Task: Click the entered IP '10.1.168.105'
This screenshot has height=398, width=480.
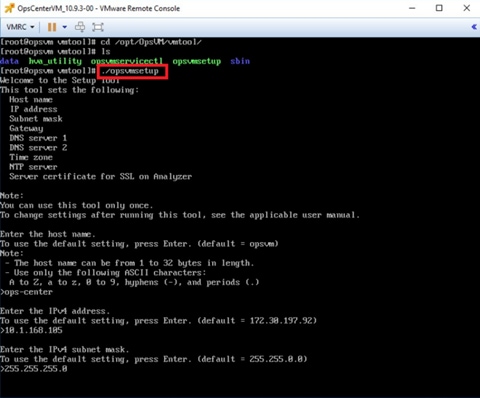Action: click(33, 330)
